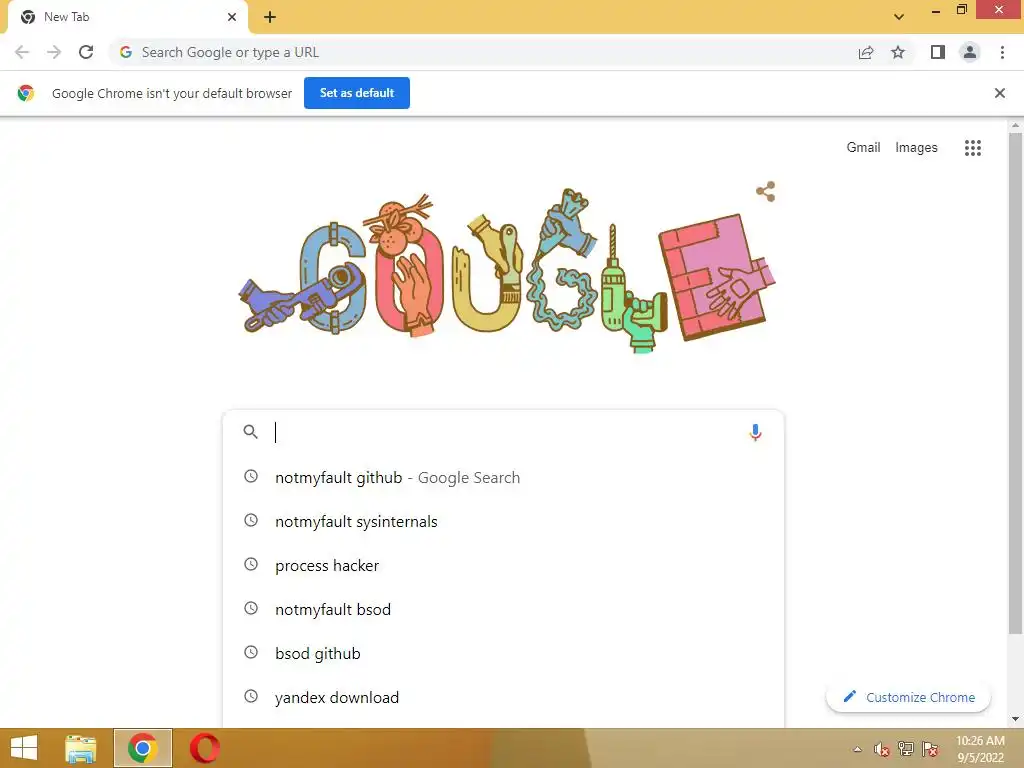Screen dimensions: 1024x768
Task: Click the magnifier search icon
Action: [x=250, y=432]
